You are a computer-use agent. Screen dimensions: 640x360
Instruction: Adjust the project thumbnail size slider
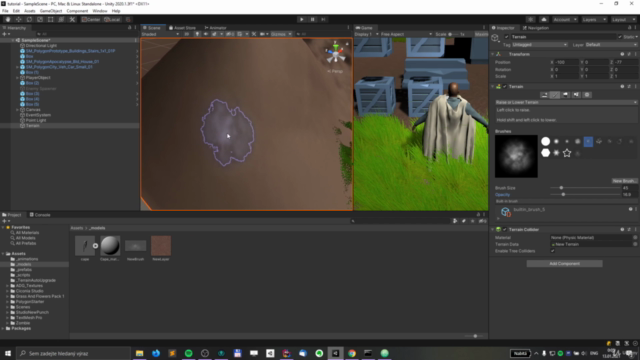(x=474, y=336)
